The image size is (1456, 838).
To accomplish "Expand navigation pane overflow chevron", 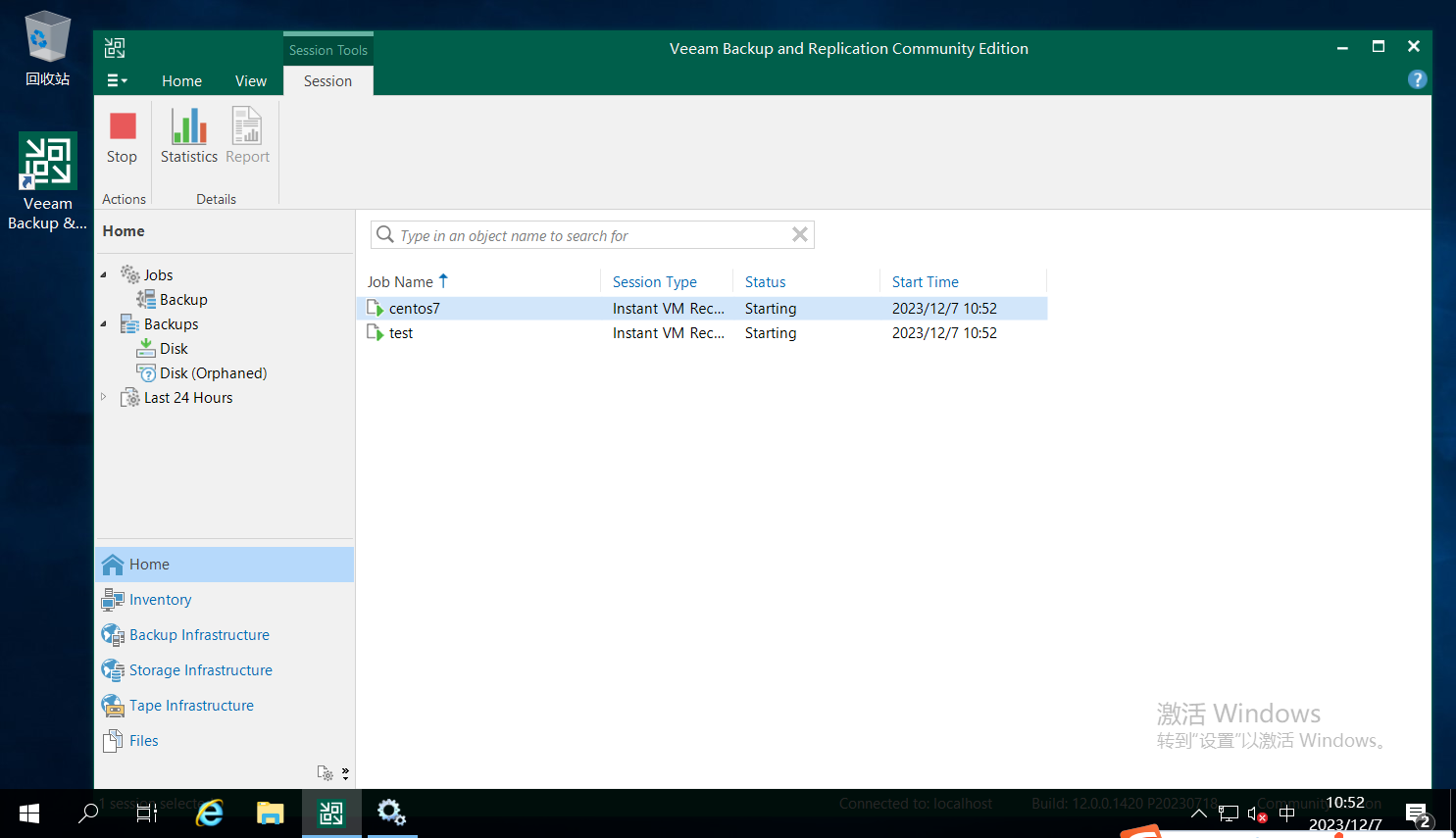I will point(345,773).
